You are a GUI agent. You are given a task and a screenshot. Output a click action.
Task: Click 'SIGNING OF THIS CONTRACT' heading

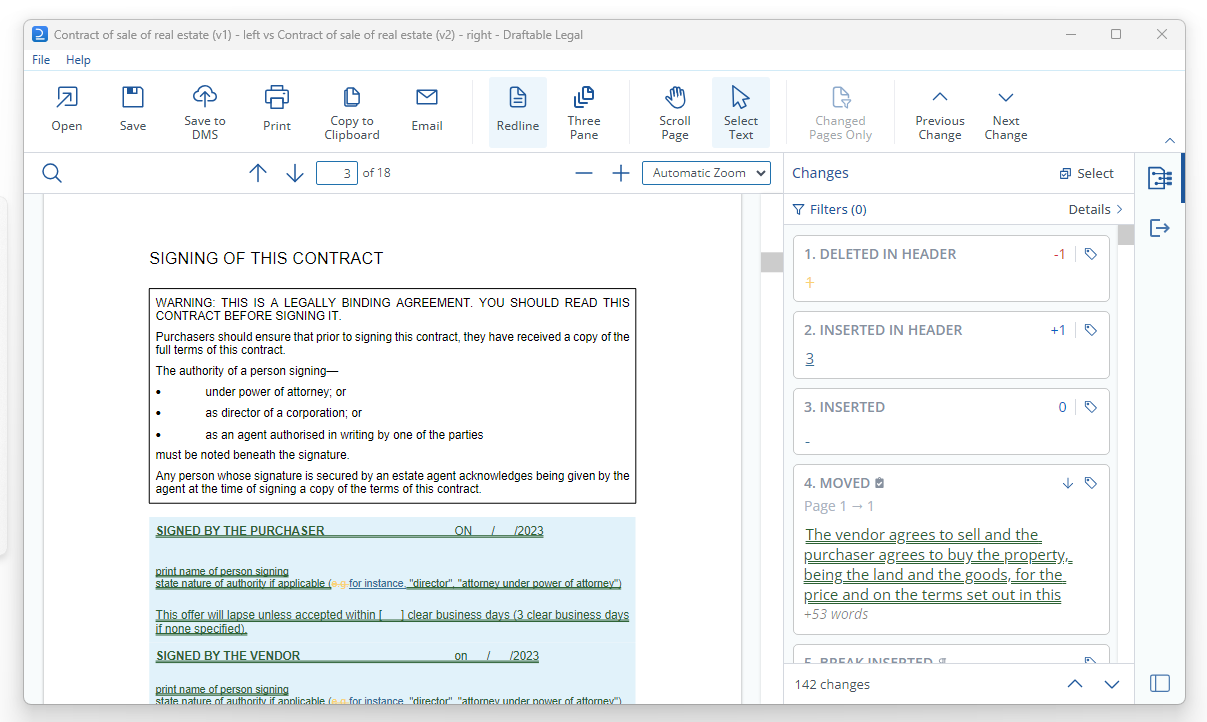[x=266, y=258]
